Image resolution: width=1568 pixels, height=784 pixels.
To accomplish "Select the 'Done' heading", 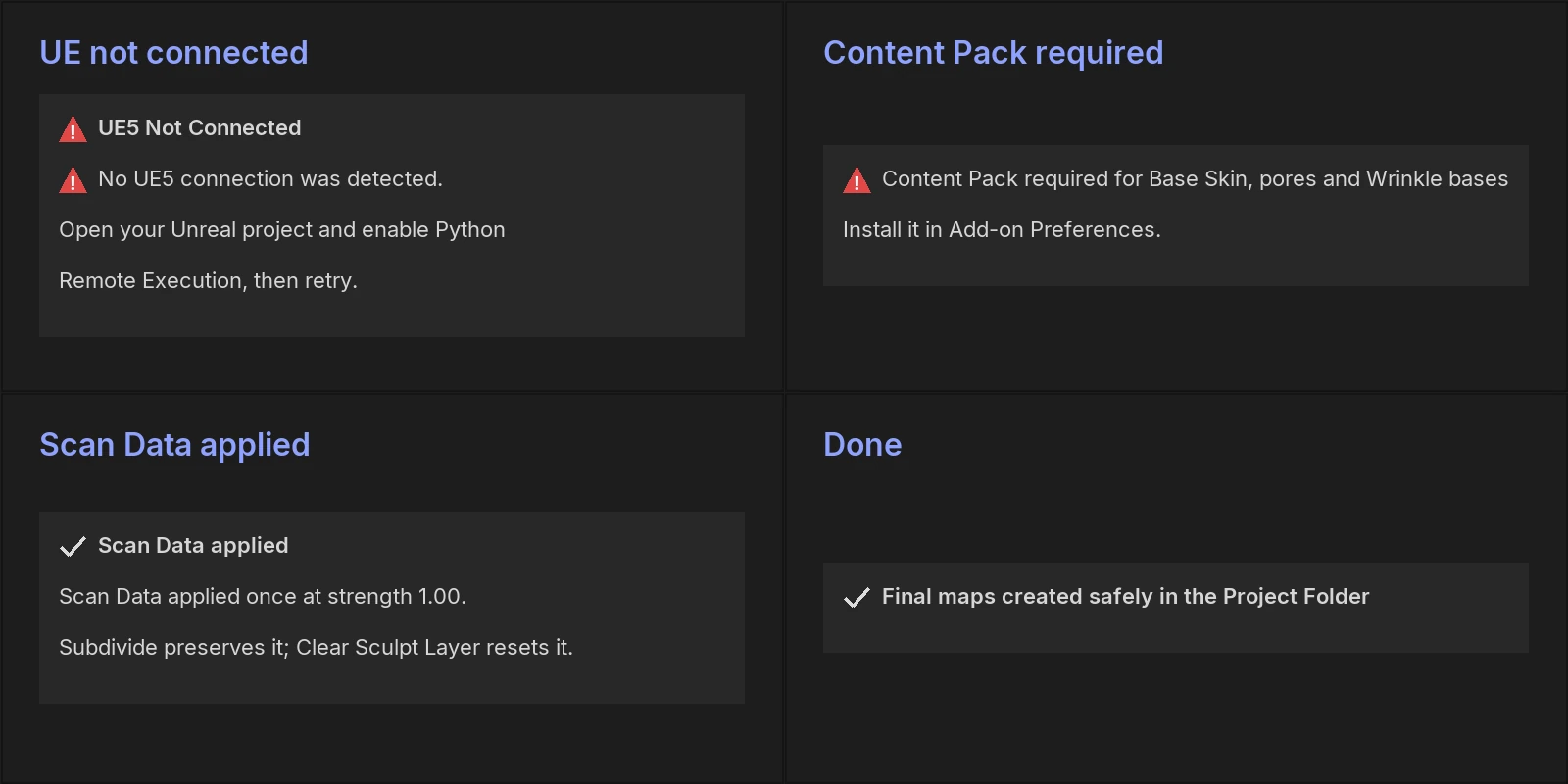I will [x=862, y=445].
